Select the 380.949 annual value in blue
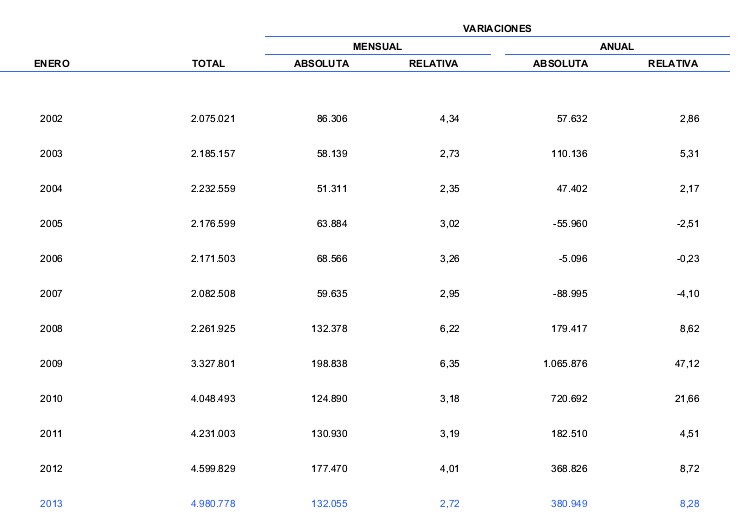 (x=566, y=504)
